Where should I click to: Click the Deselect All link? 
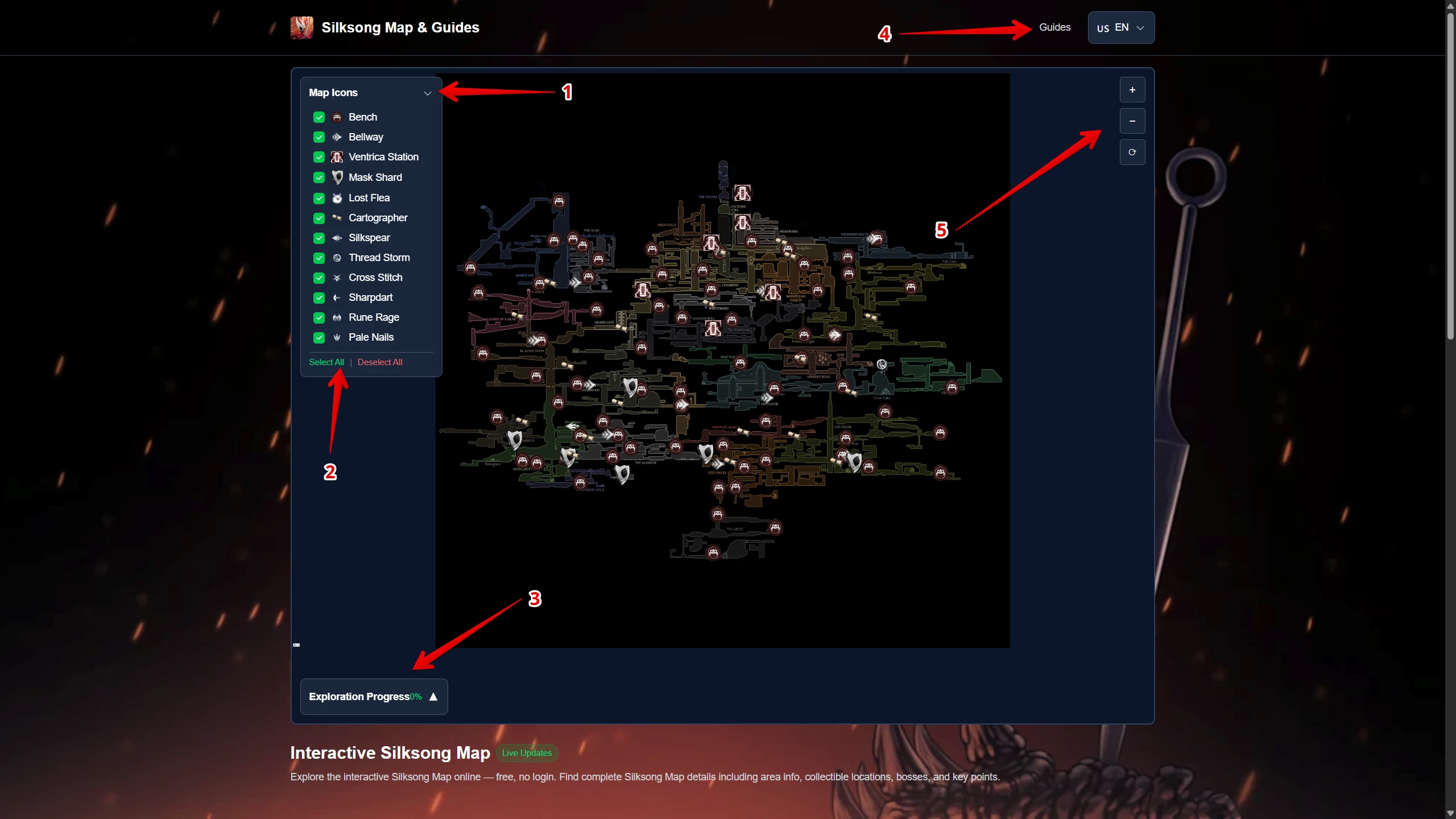click(380, 362)
